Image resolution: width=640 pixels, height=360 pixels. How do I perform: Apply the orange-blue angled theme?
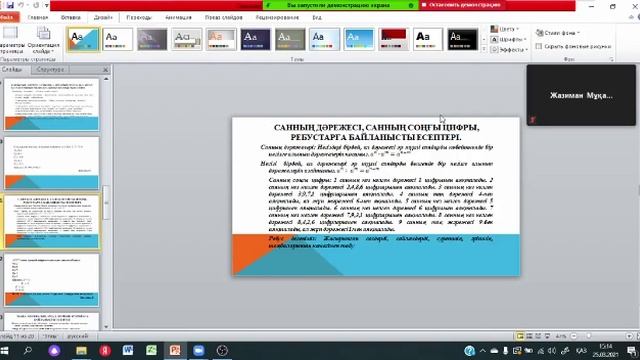tap(83, 39)
